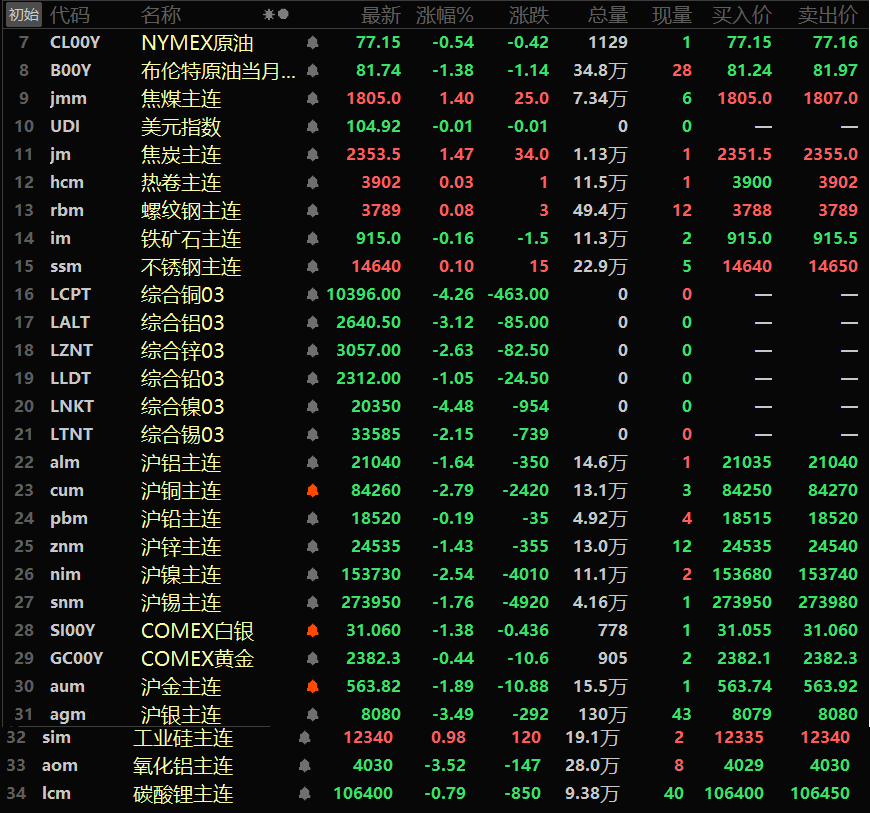Viewport: 870px width, 813px height.
Task: Click the sun-shaped marker icon in header
Action: click(268, 15)
